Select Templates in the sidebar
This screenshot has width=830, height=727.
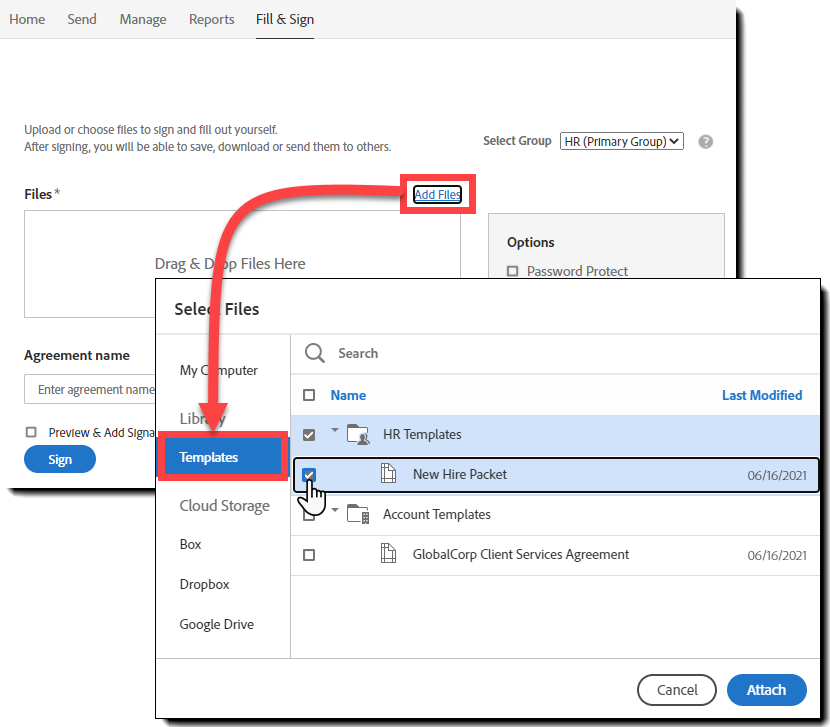click(x=223, y=456)
